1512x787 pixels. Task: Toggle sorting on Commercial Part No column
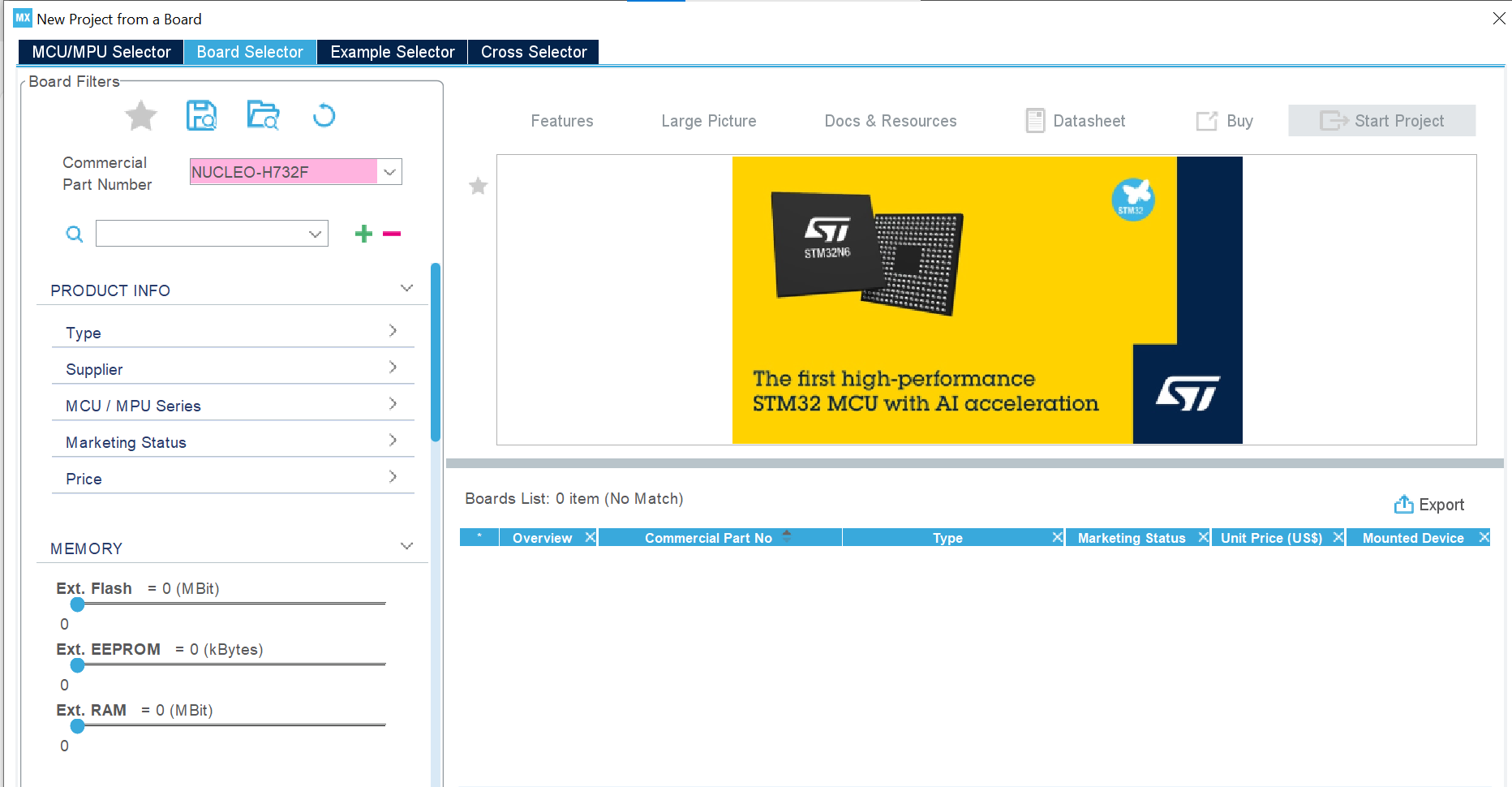pos(785,536)
